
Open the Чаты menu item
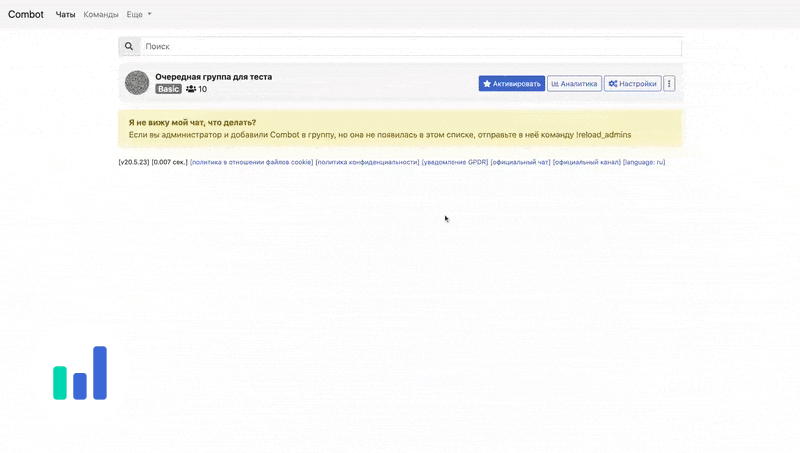65,14
